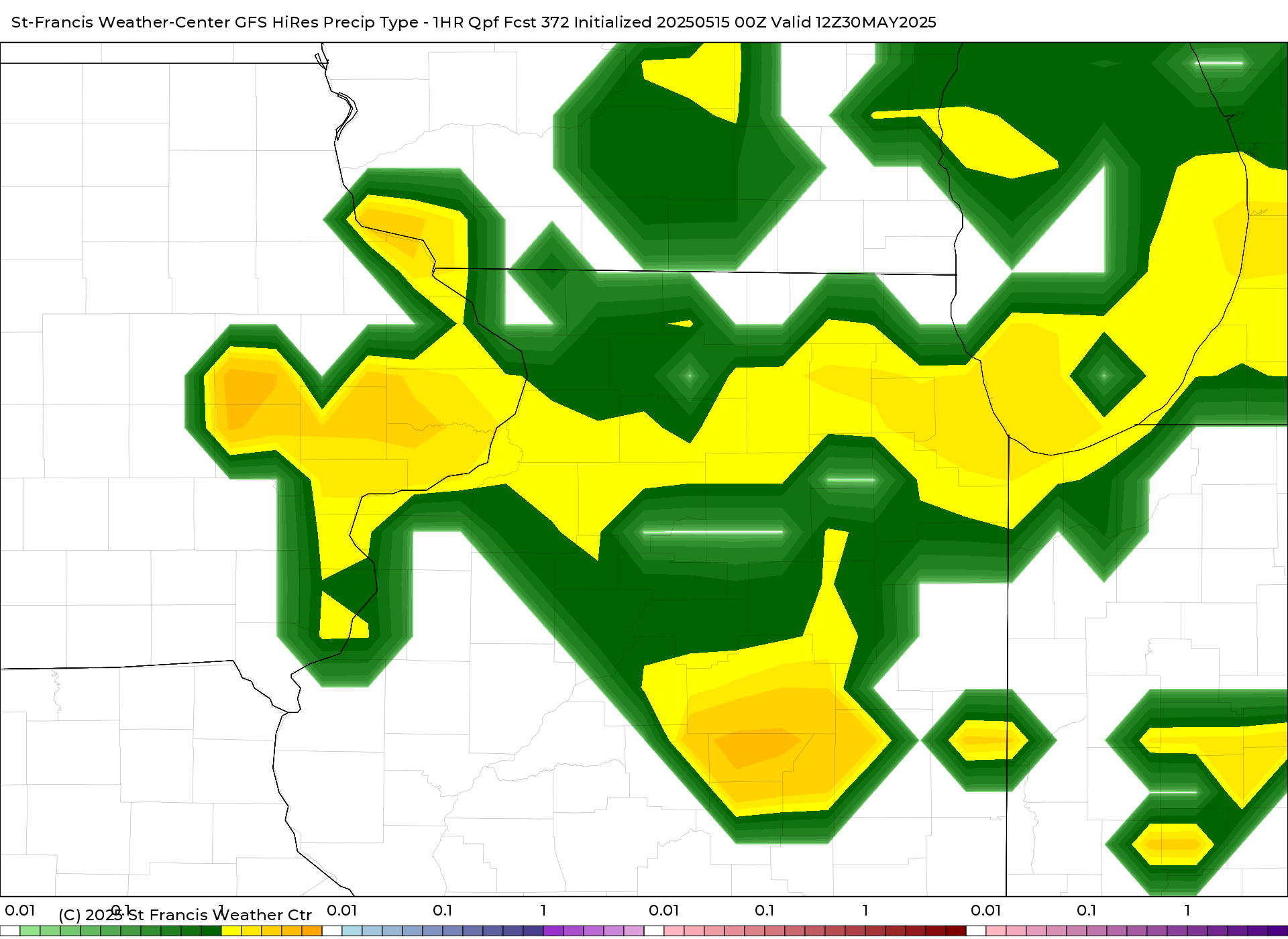
Task: Select the deepest orange legend swatch
Action: point(312,931)
